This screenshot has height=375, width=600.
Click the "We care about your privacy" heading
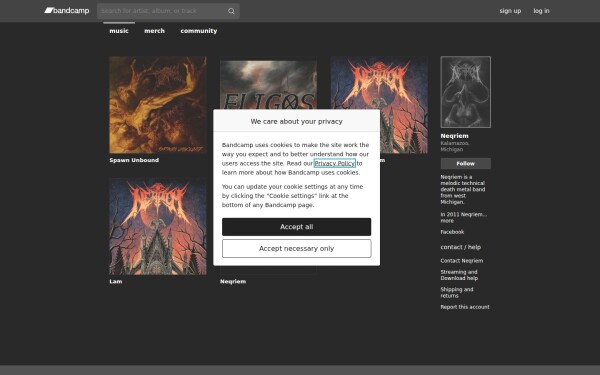[x=296, y=121]
